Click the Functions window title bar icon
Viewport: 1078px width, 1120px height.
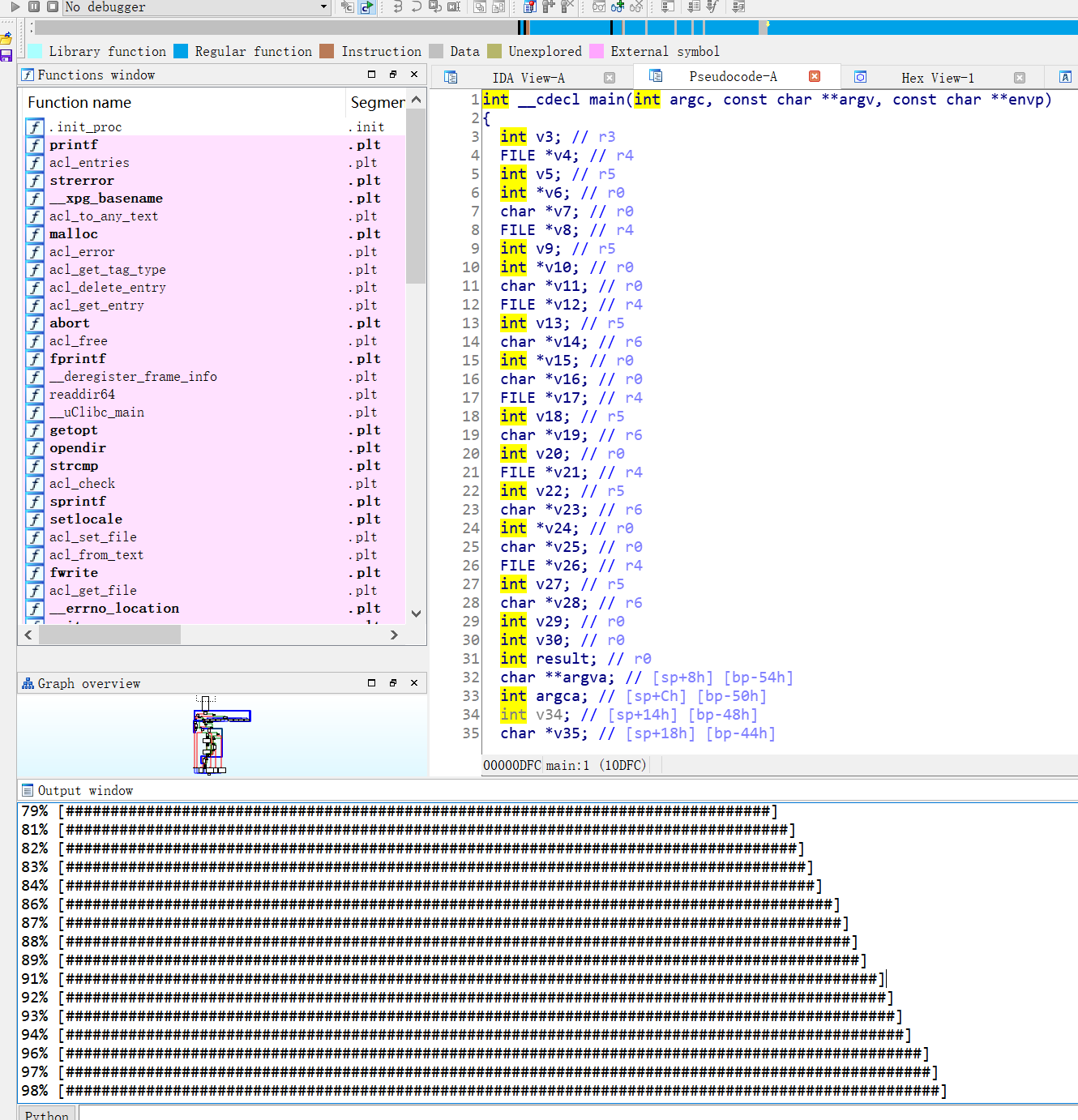(x=28, y=75)
